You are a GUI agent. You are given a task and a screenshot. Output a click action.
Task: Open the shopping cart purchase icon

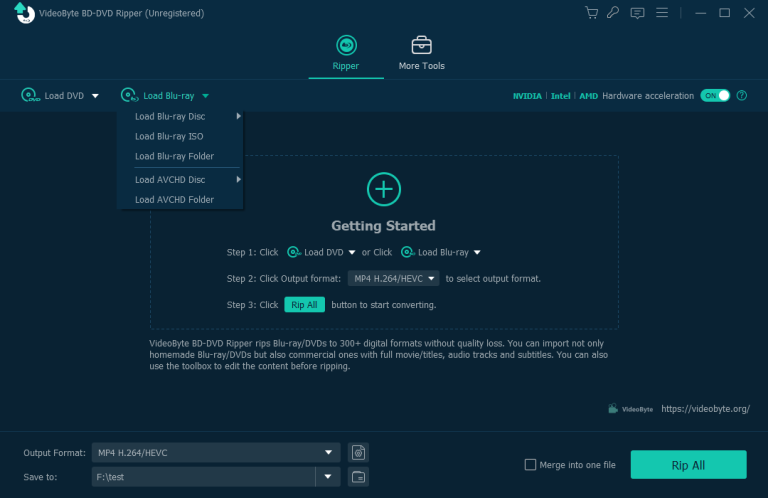(x=591, y=13)
